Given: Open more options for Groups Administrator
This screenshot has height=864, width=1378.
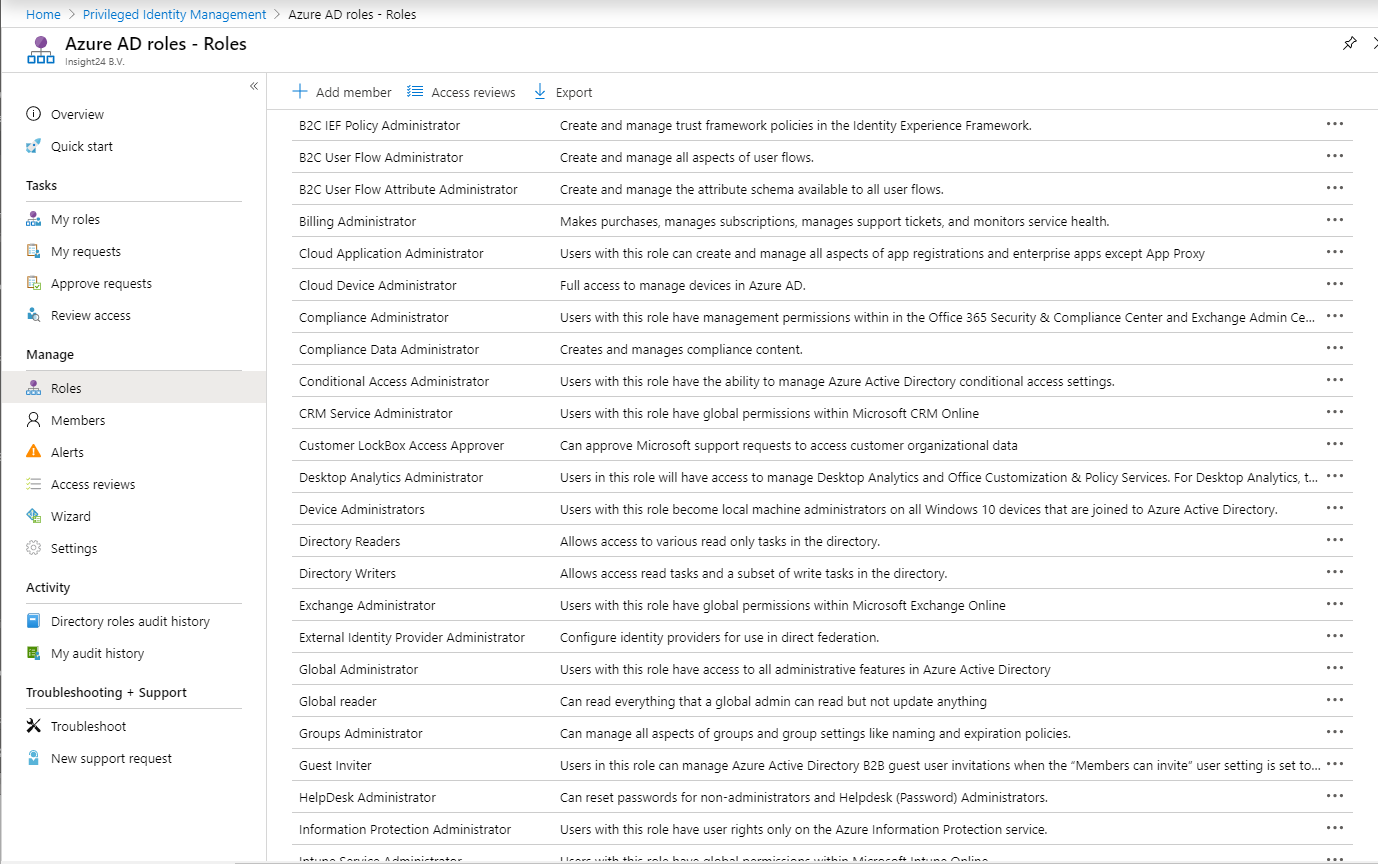Looking at the screenshot, I should [1334, 732].
